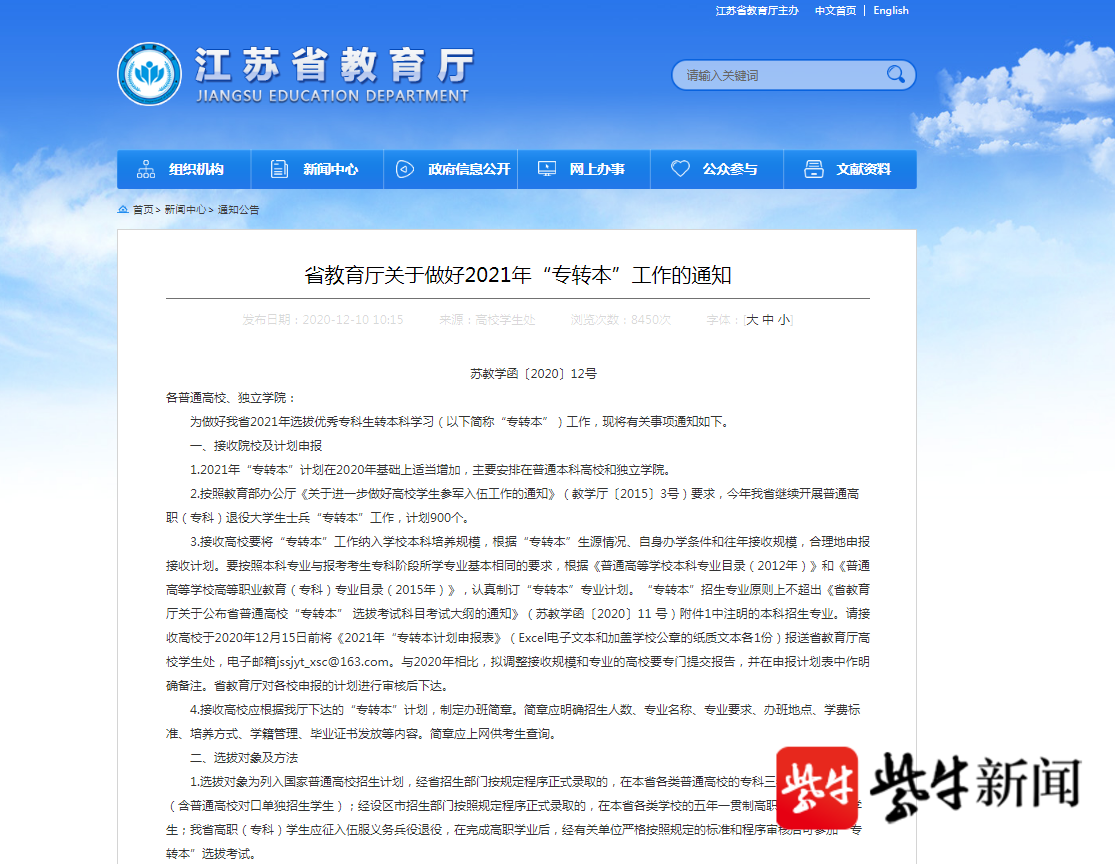Click the 网上办事 monitor icon
The width and height of the screenshot is (1115, 864).
(x=547, y=169)
